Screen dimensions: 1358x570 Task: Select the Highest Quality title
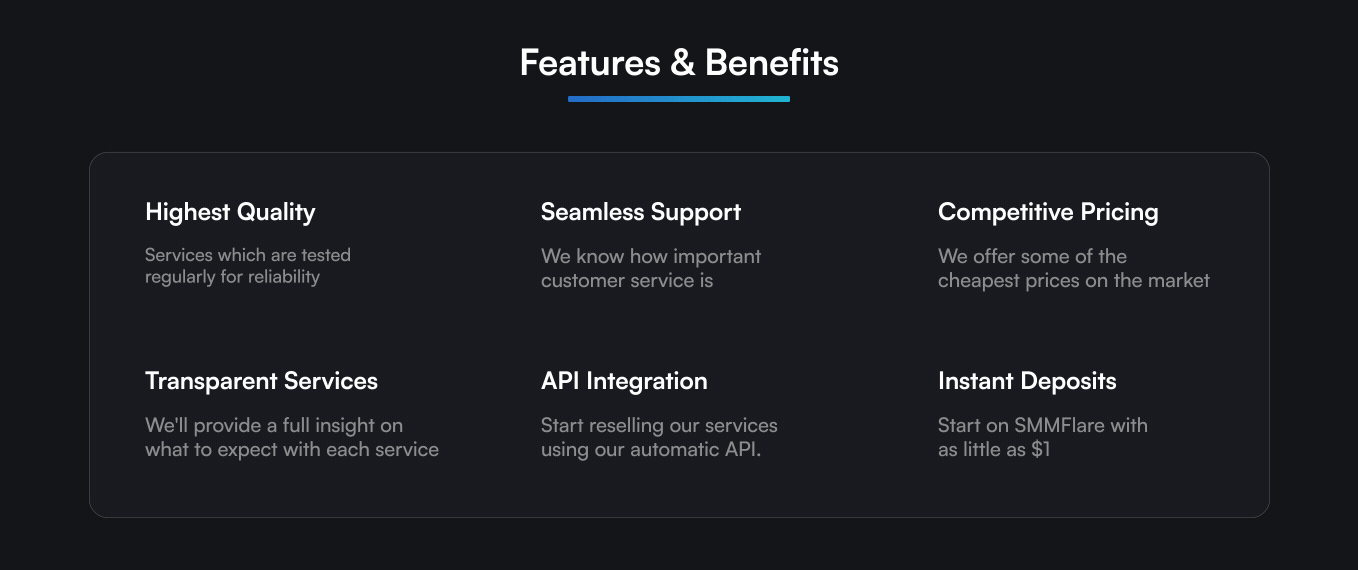tap(230, 212)
